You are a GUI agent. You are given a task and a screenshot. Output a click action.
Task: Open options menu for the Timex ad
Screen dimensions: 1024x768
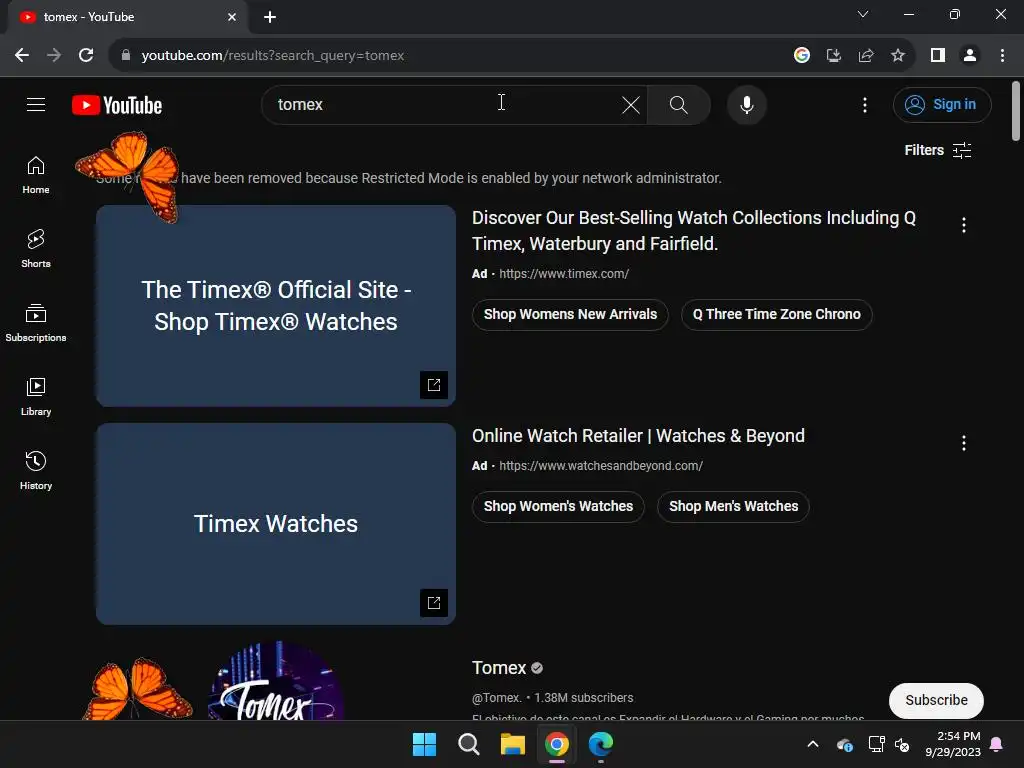pos(964,225)
